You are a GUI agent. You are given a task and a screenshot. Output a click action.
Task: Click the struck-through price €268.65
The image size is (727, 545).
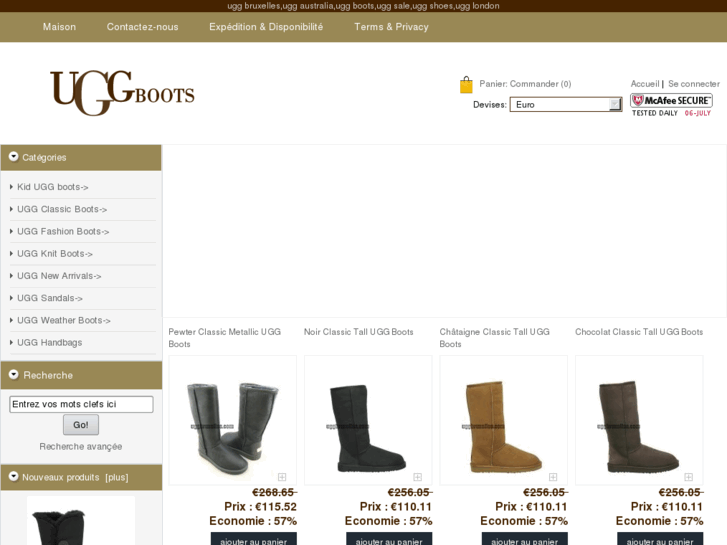(274, 492)
